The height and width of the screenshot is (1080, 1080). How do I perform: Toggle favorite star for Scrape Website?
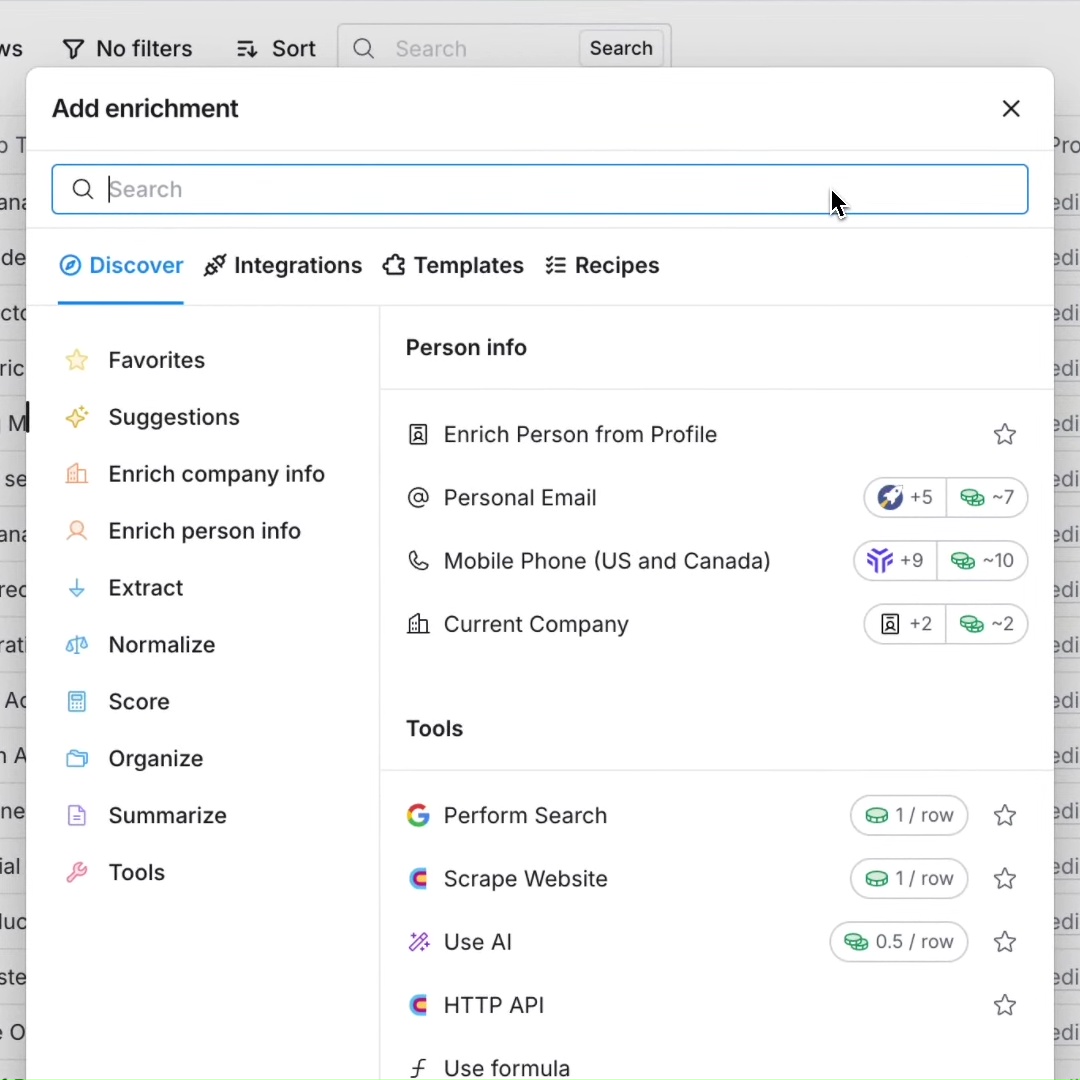1005,879
